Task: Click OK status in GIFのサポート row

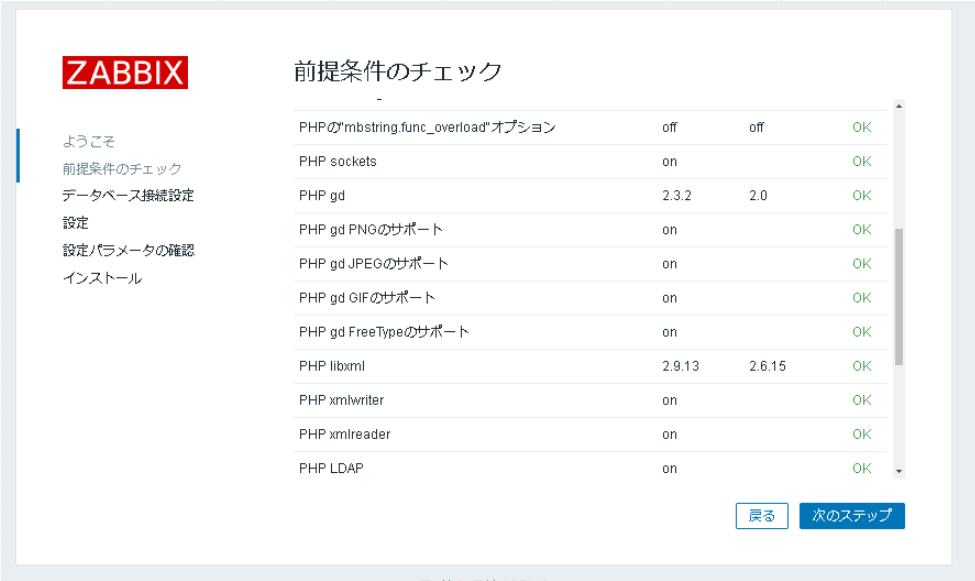Action: coord(862,298)
